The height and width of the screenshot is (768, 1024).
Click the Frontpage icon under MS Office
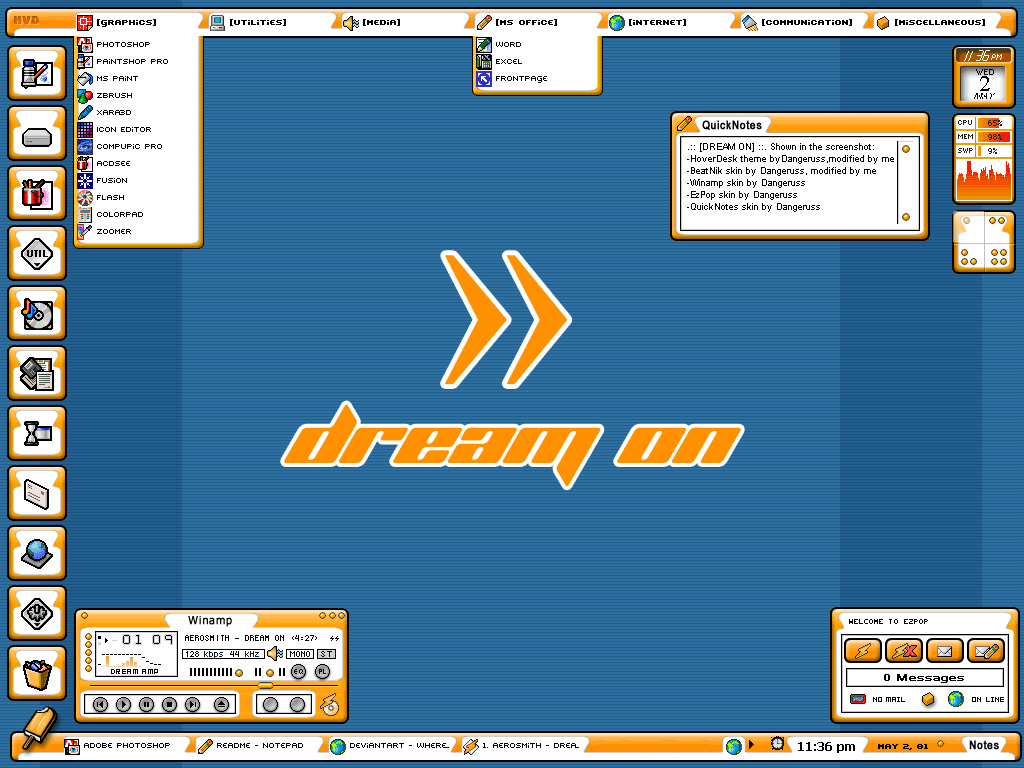pyautogui.click(x=484, y=78)
